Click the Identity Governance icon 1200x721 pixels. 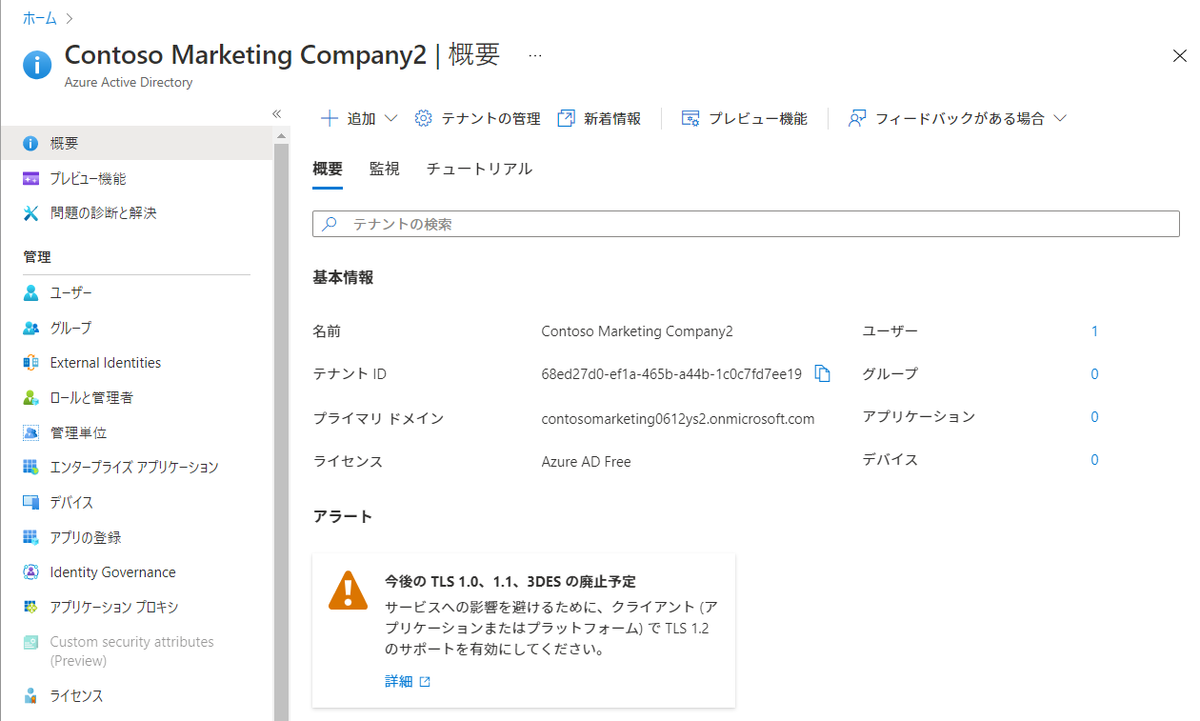pyautogui.click(x=31, y=572)
